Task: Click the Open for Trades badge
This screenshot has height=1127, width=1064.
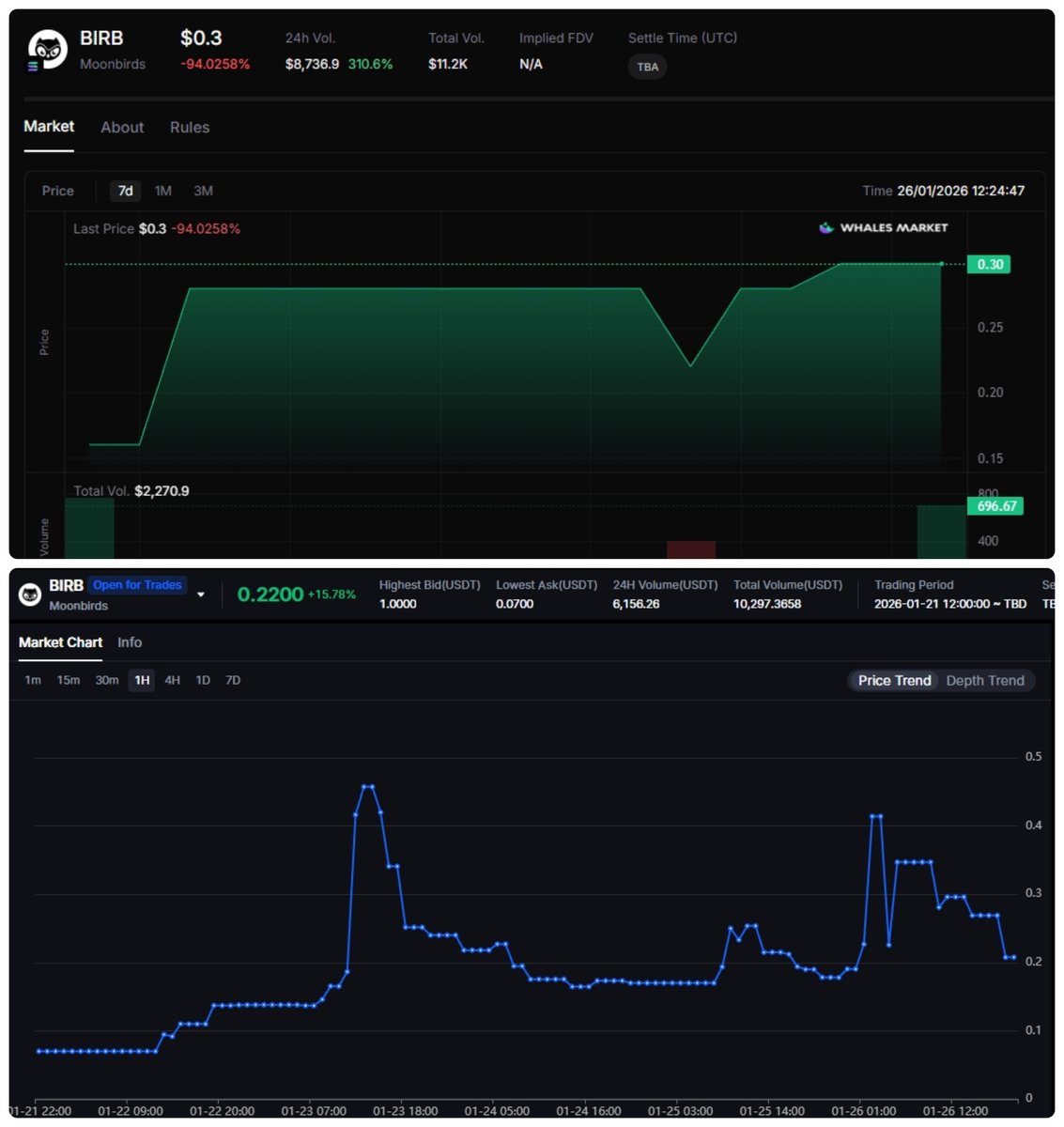Action: [137, 584]
